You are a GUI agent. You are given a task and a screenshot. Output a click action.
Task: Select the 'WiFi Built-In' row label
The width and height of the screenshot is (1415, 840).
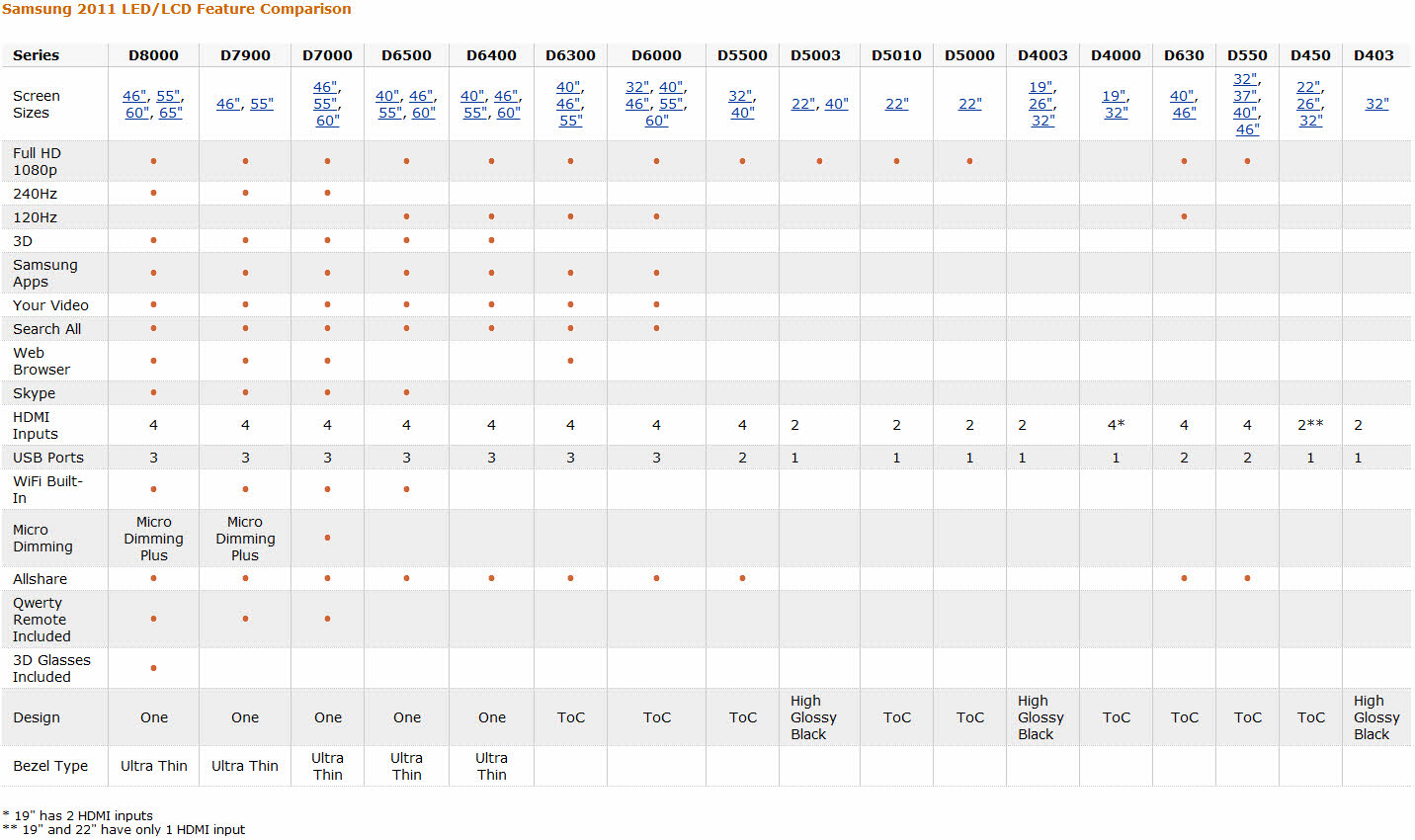47,489
